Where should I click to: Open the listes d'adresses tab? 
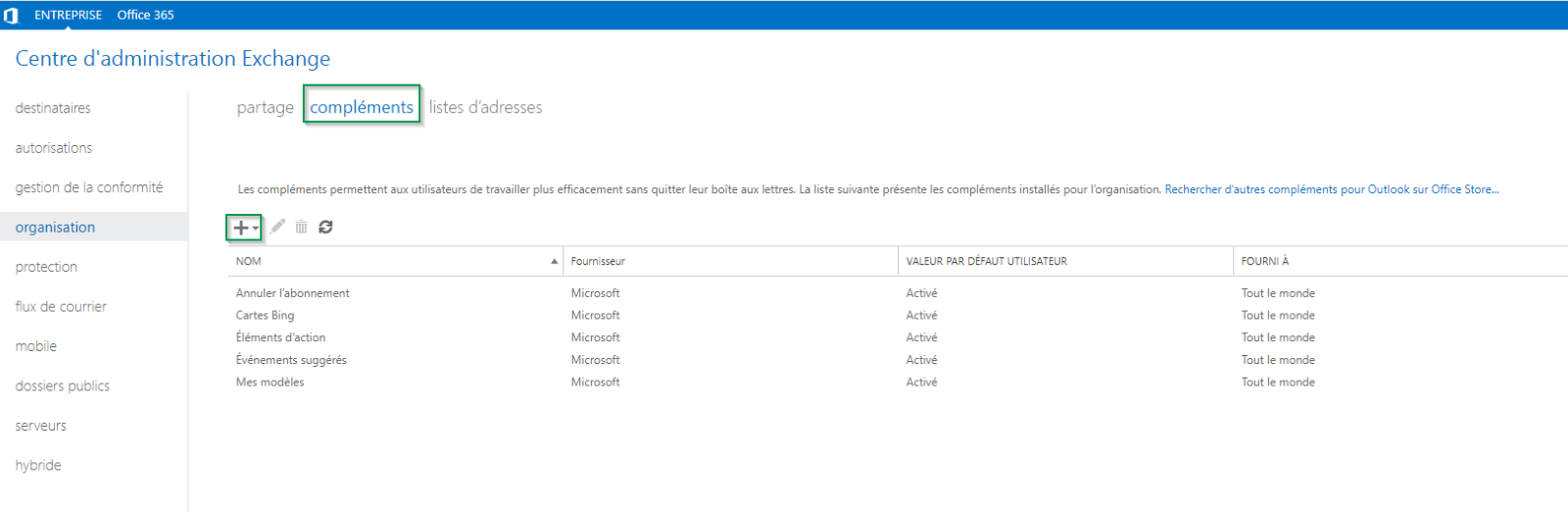[x=485, y=108]
